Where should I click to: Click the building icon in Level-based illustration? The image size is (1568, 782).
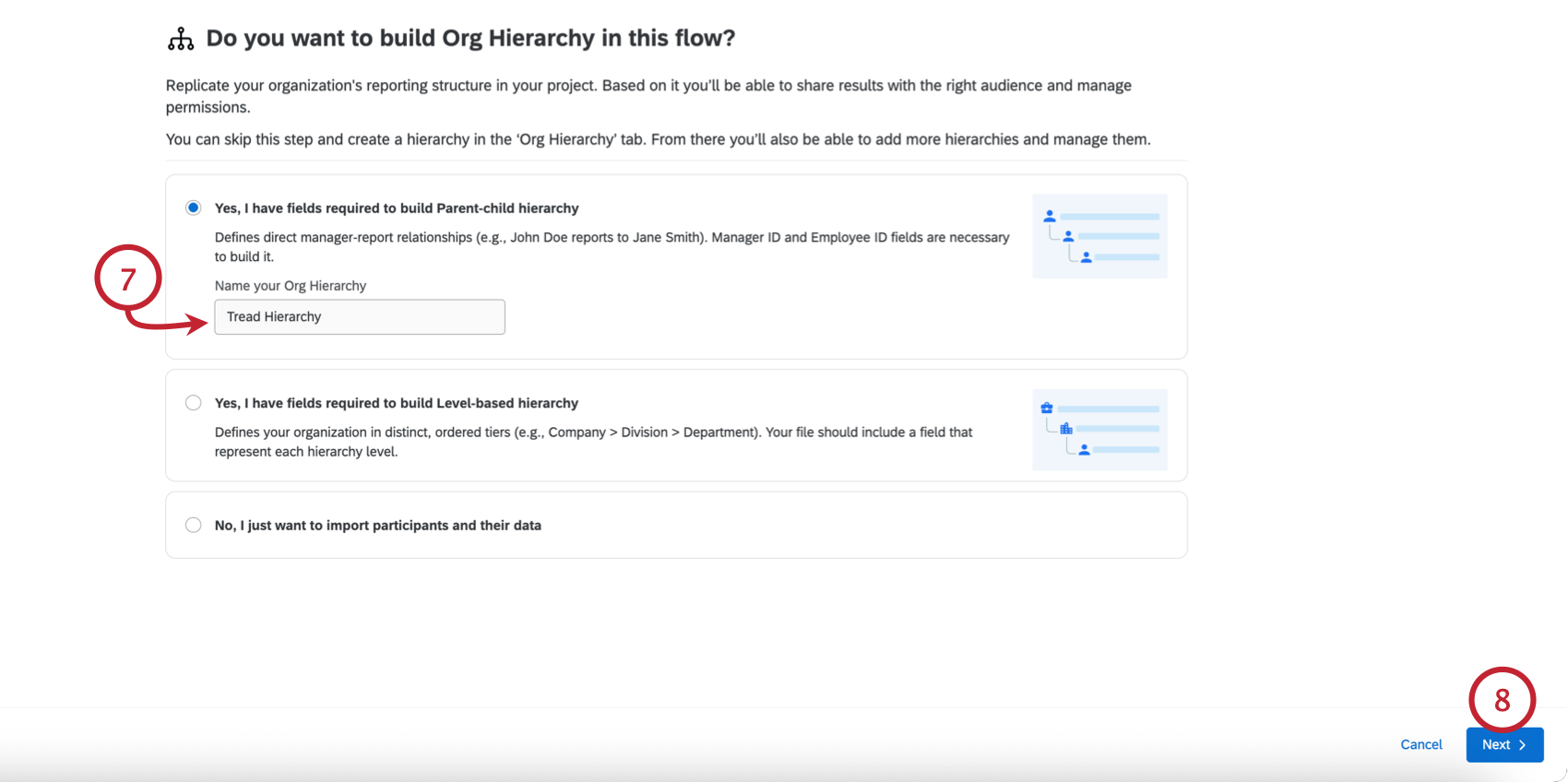coord(1066,429)
